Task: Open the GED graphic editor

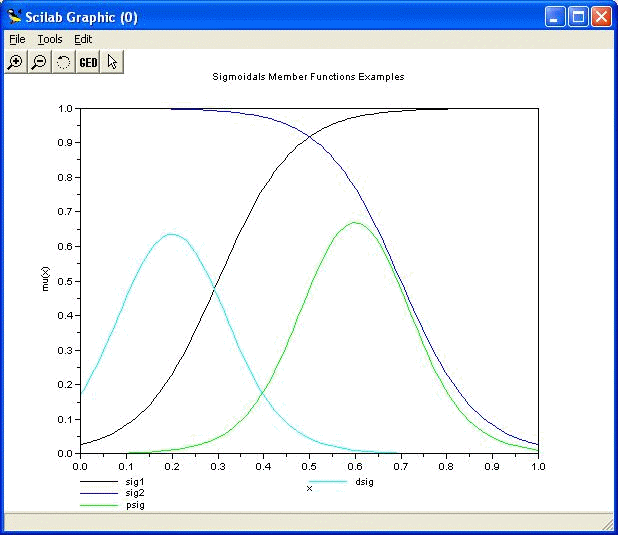Action: tap(88, 62)
